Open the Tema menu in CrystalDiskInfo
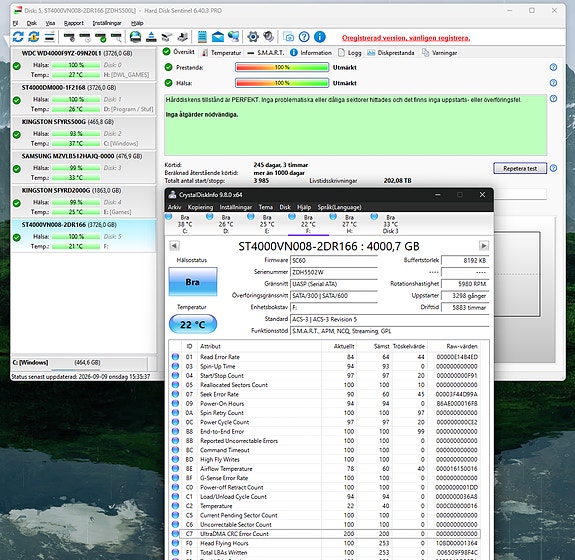The width and height of the screenshot is (575, 560). coord(265,207)
